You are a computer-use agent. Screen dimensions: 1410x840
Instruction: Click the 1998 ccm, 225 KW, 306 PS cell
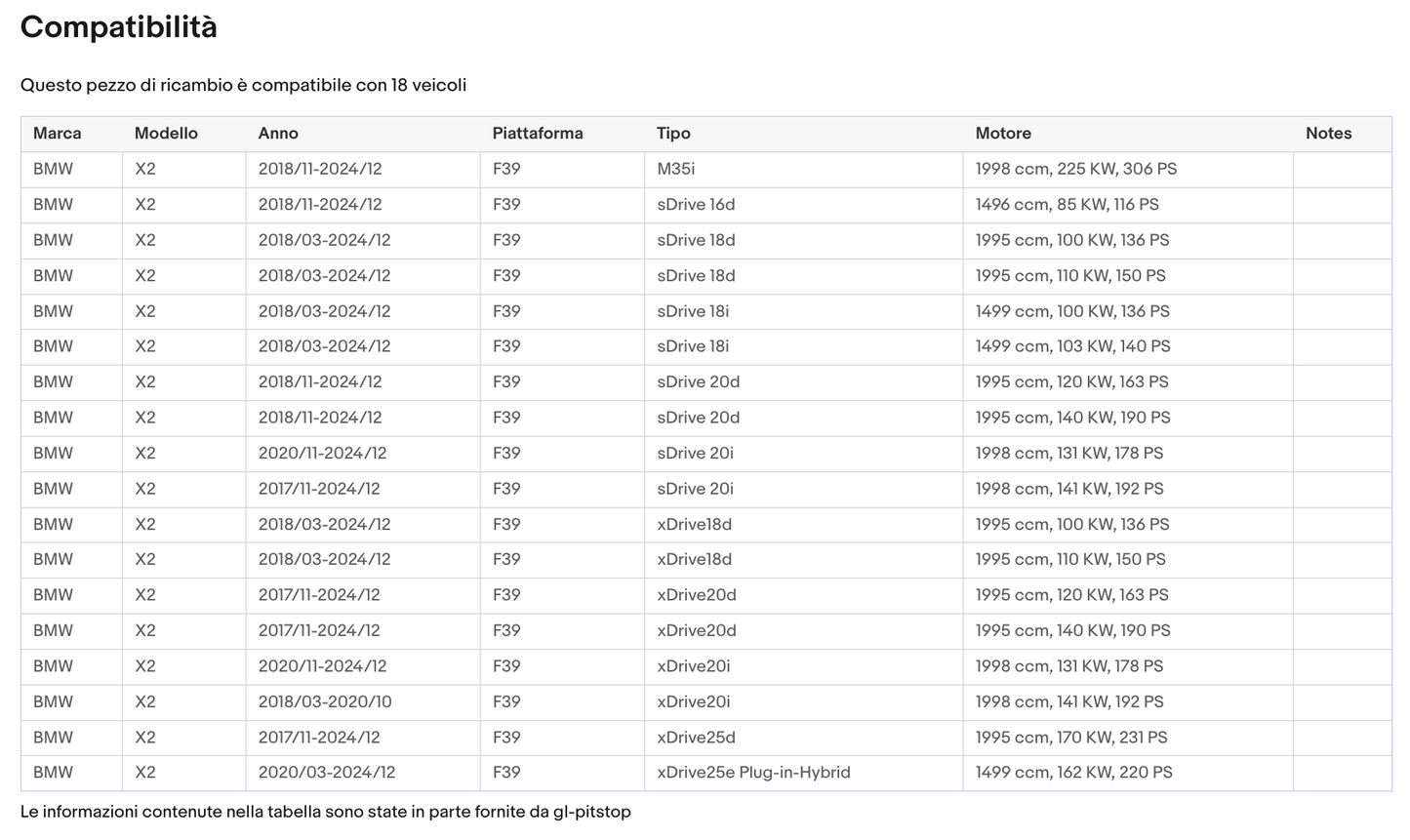[1075, 169]
